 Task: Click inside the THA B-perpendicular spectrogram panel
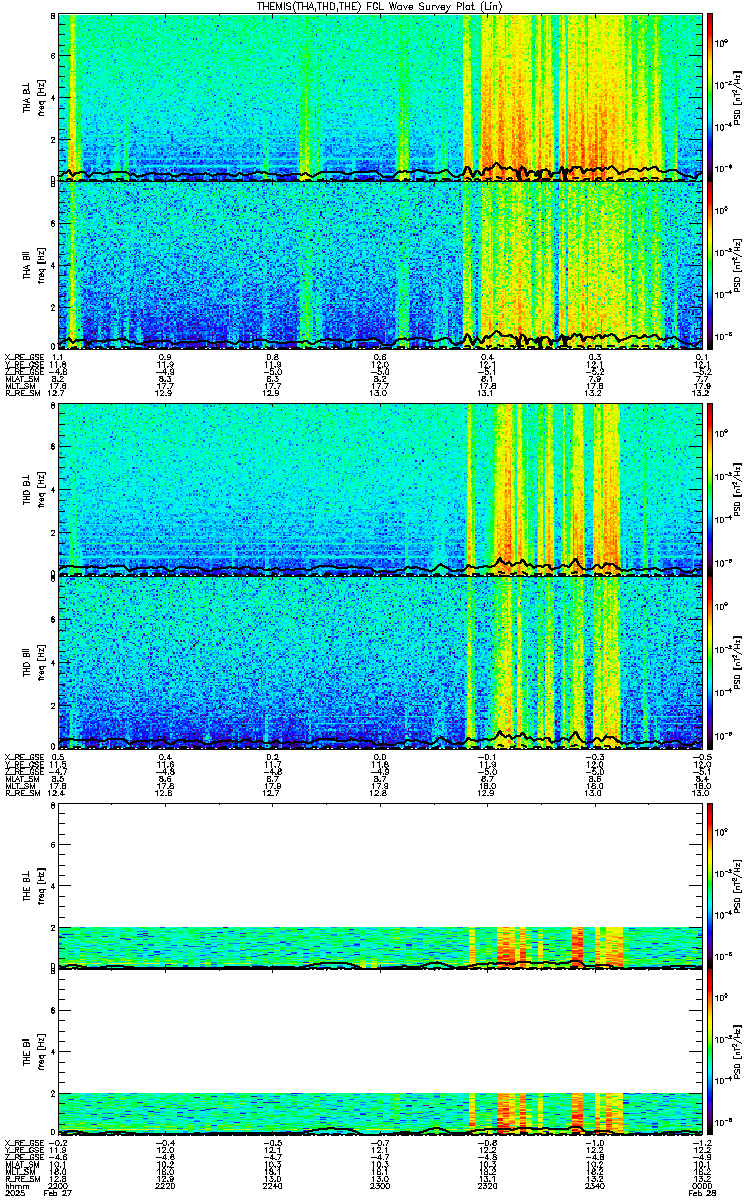(x=382, y=97)
